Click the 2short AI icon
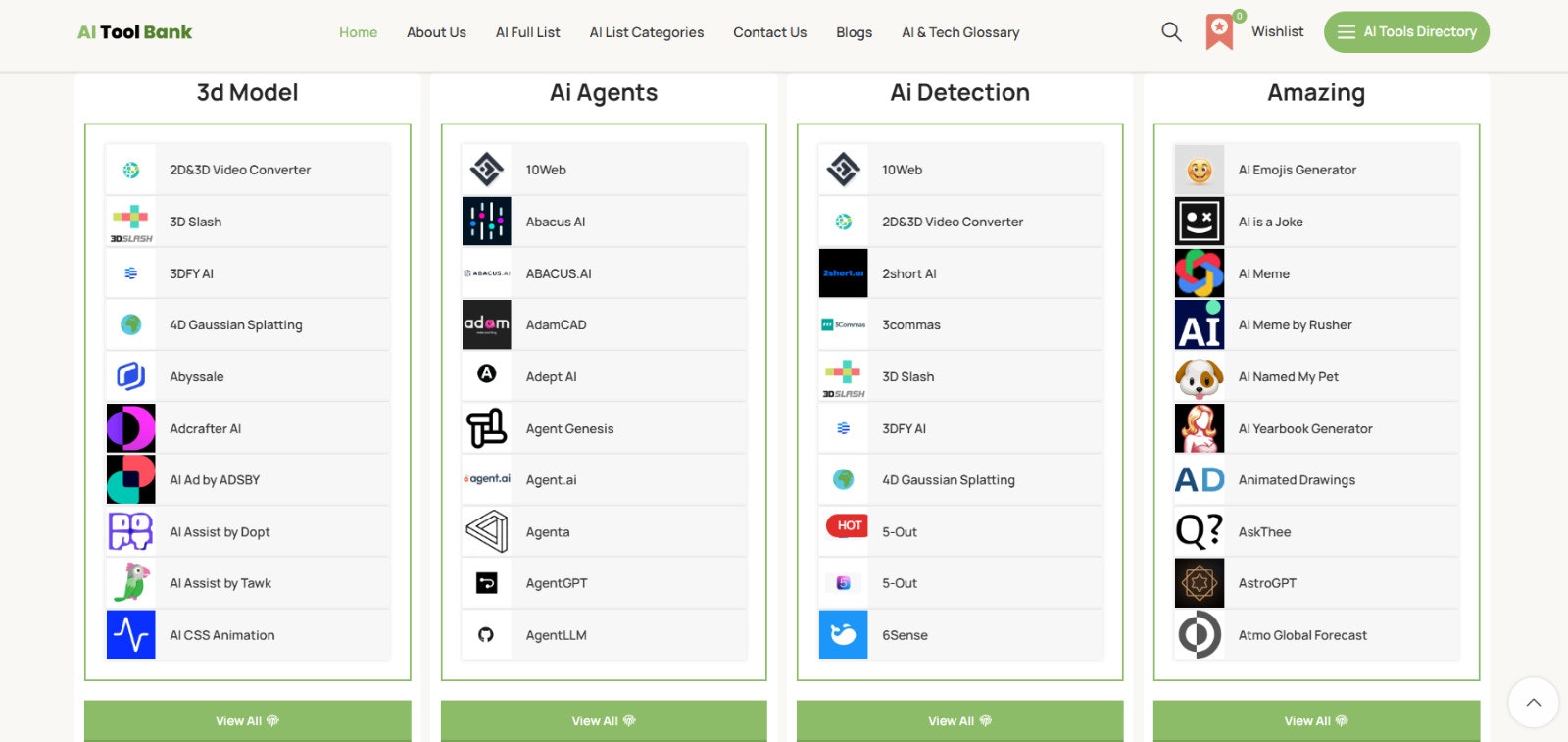 [x=844, y=273]
